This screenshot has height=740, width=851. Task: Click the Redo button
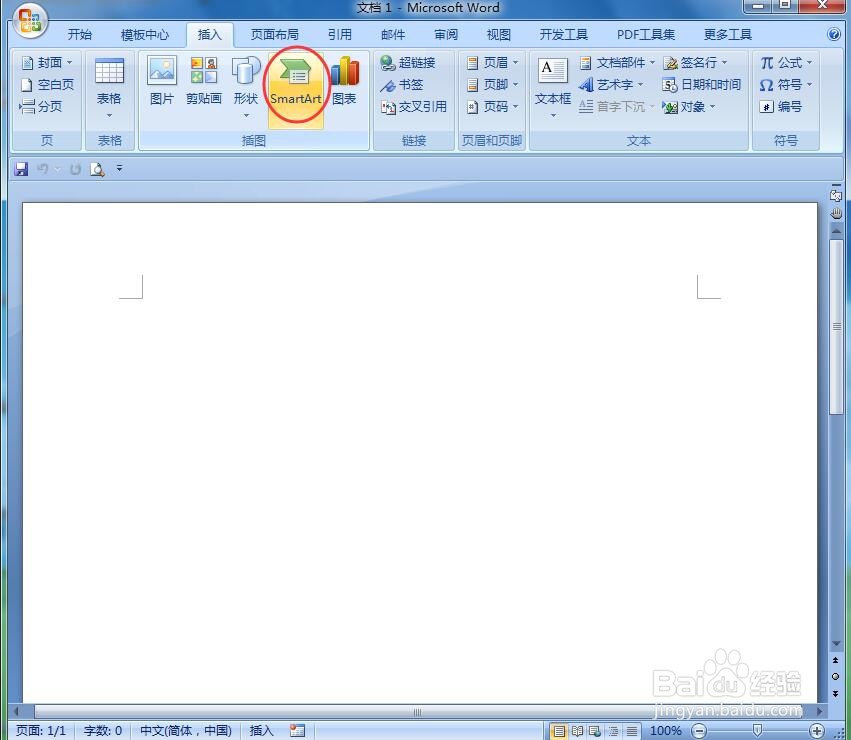pos(75,169)
